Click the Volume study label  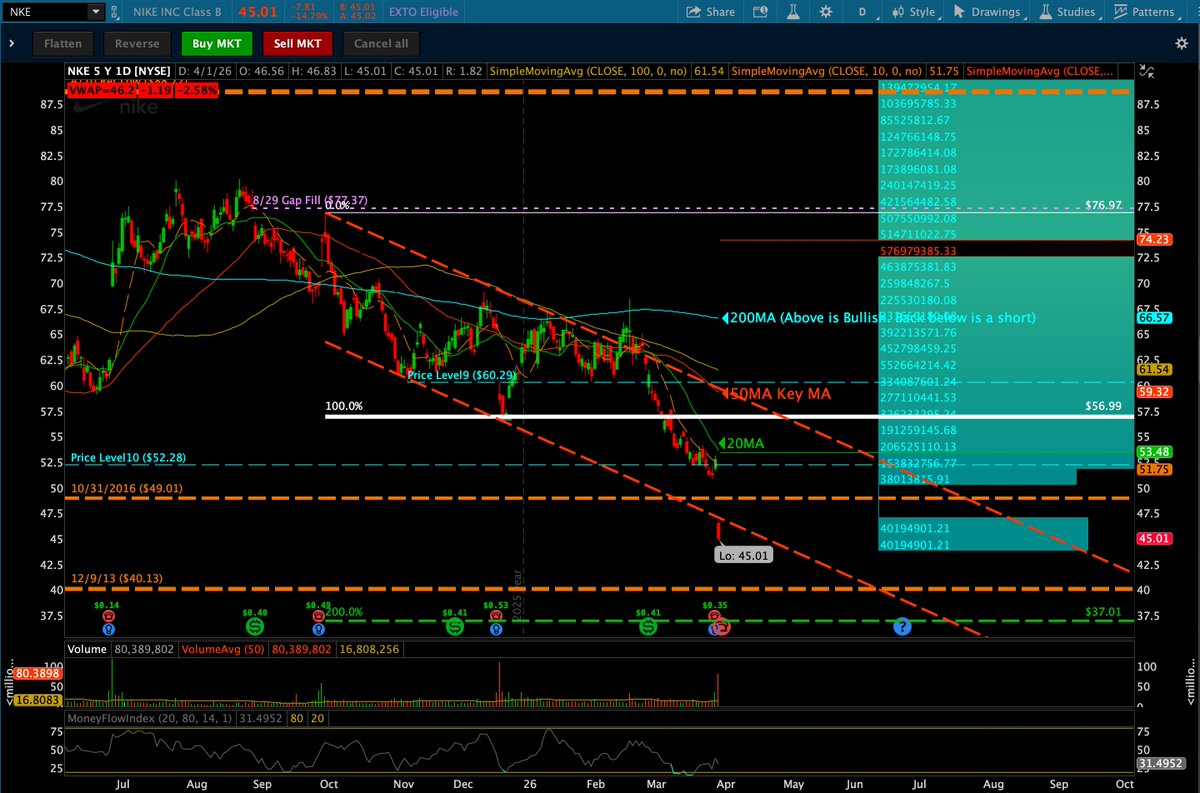point(86,650)
